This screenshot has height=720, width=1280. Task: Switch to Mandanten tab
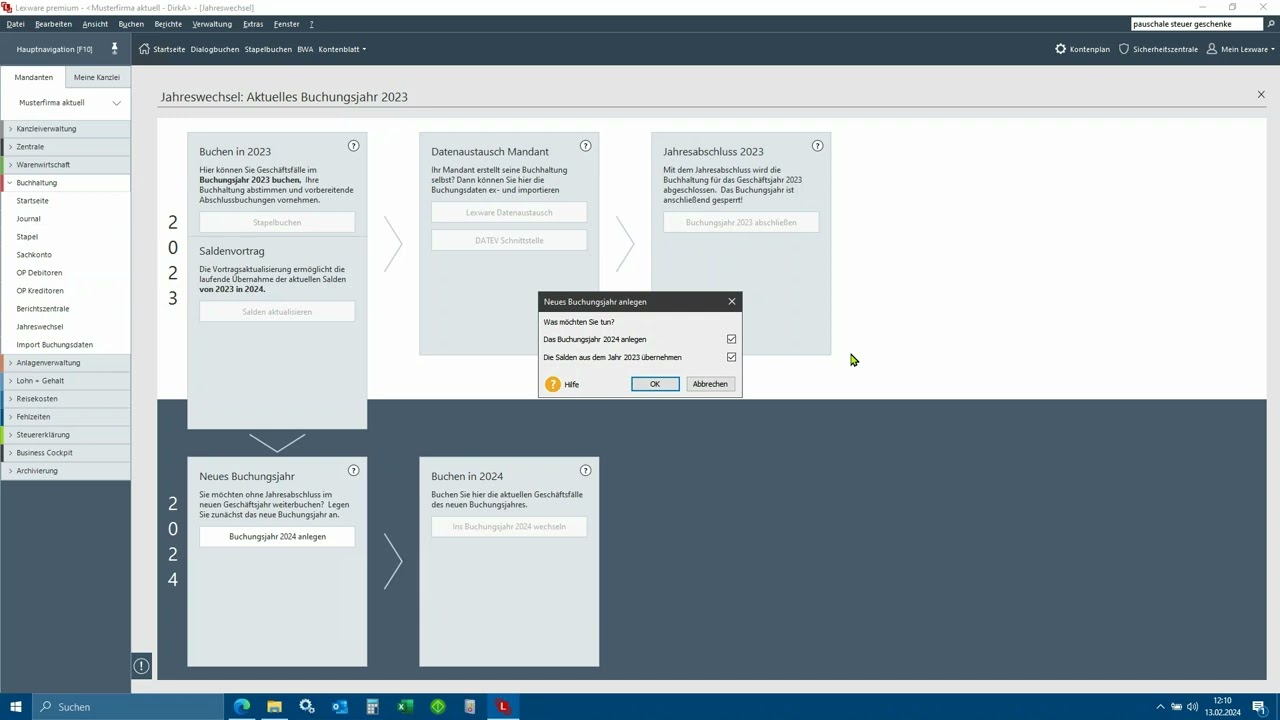pos(34,77)
